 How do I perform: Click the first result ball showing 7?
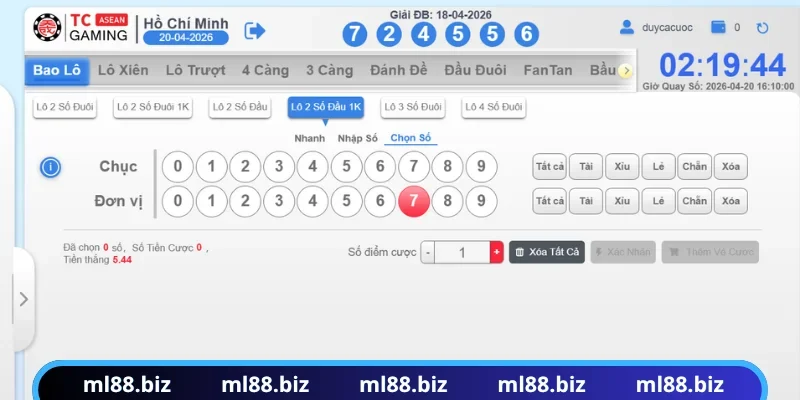[x=355, y=35]
